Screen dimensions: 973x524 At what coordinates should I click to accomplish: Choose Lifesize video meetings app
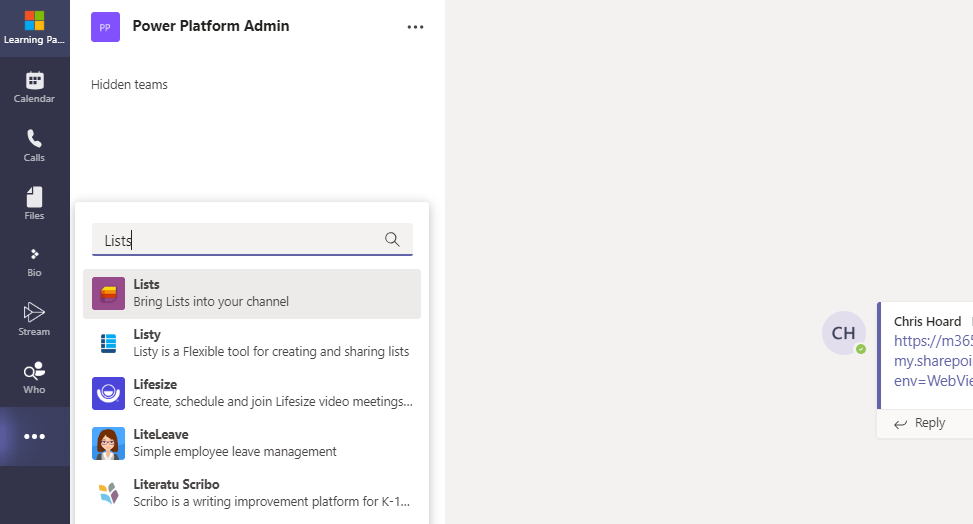(x=251, y=393)
